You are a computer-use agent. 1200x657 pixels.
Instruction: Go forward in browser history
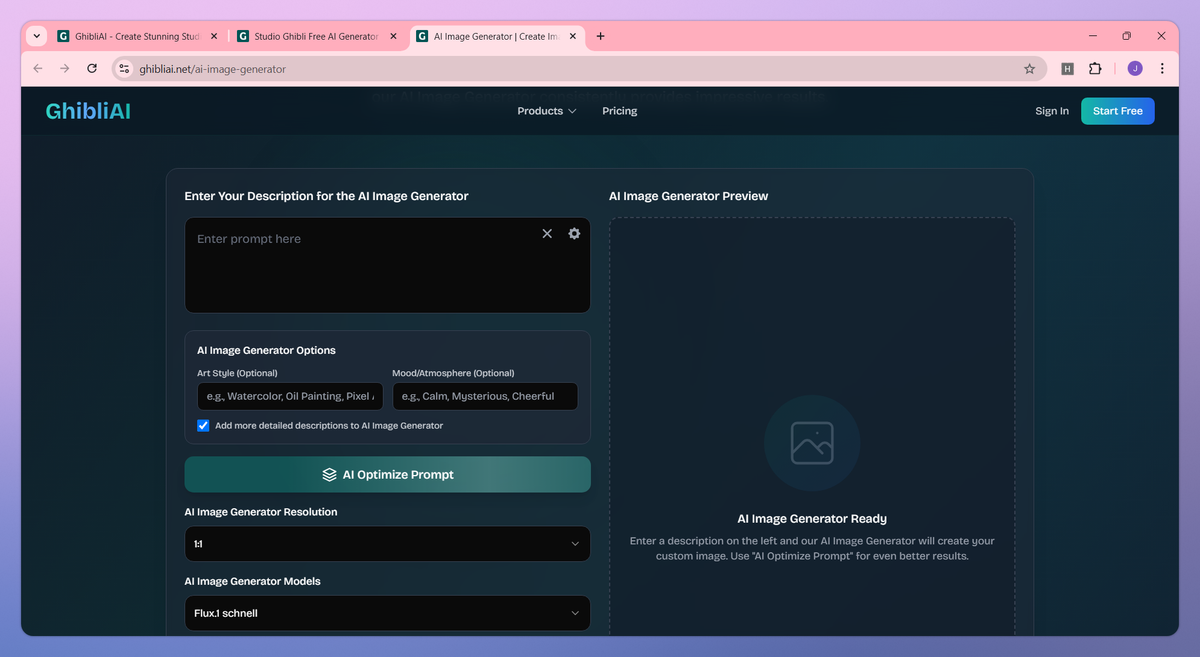point(65,69)
